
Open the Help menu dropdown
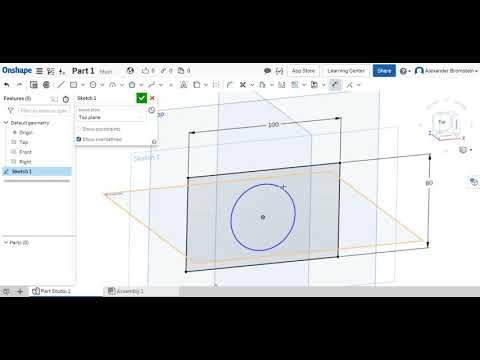pyautogui.click(x=405, y=71)
